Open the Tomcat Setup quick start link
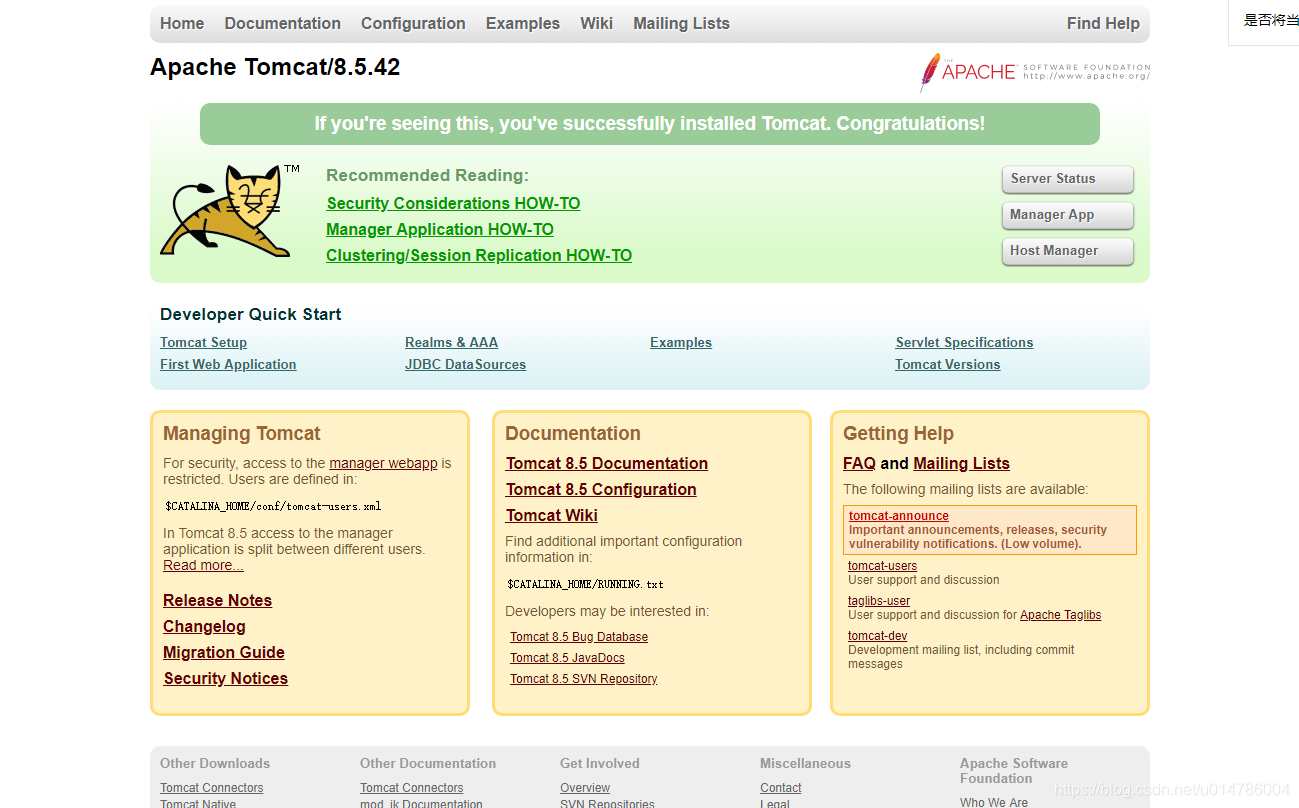Viewport: 1299px width, 808px height. 203,342
